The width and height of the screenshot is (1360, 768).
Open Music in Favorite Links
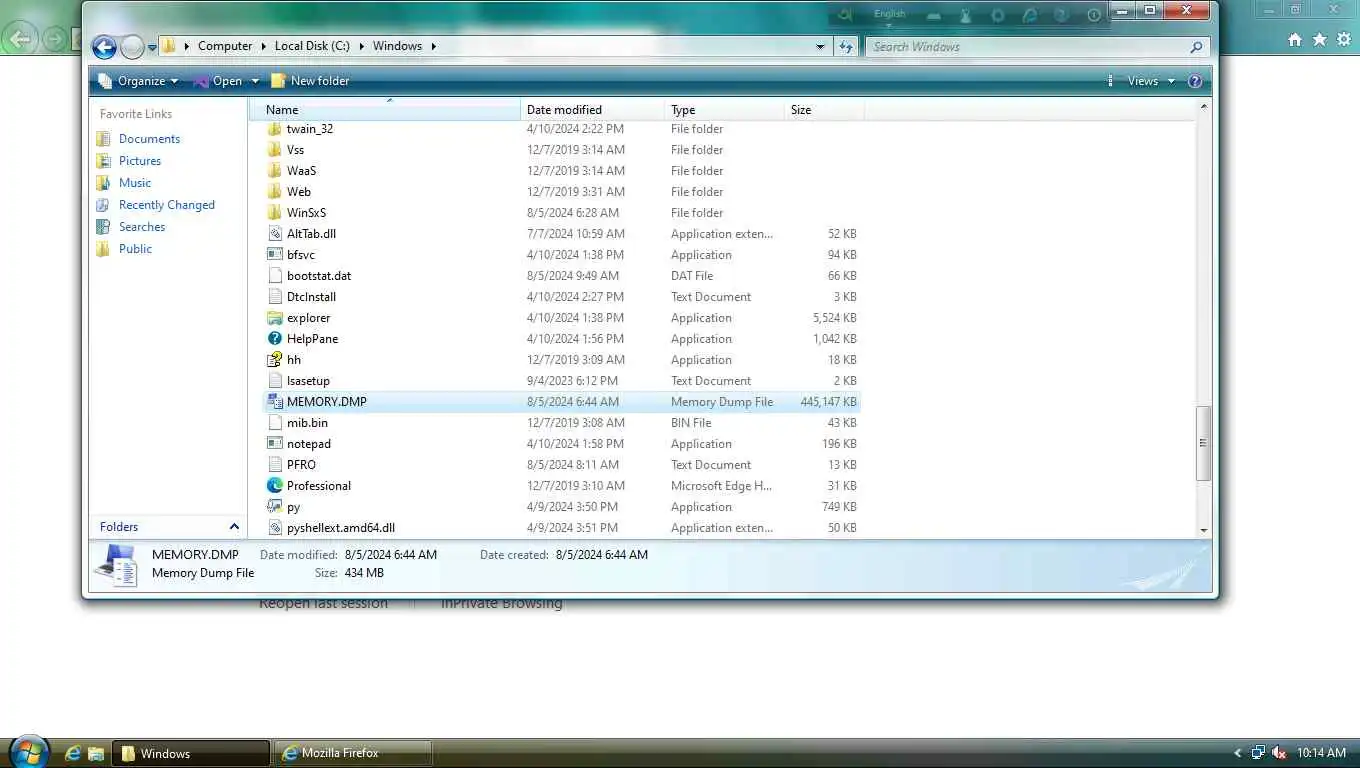135,183
